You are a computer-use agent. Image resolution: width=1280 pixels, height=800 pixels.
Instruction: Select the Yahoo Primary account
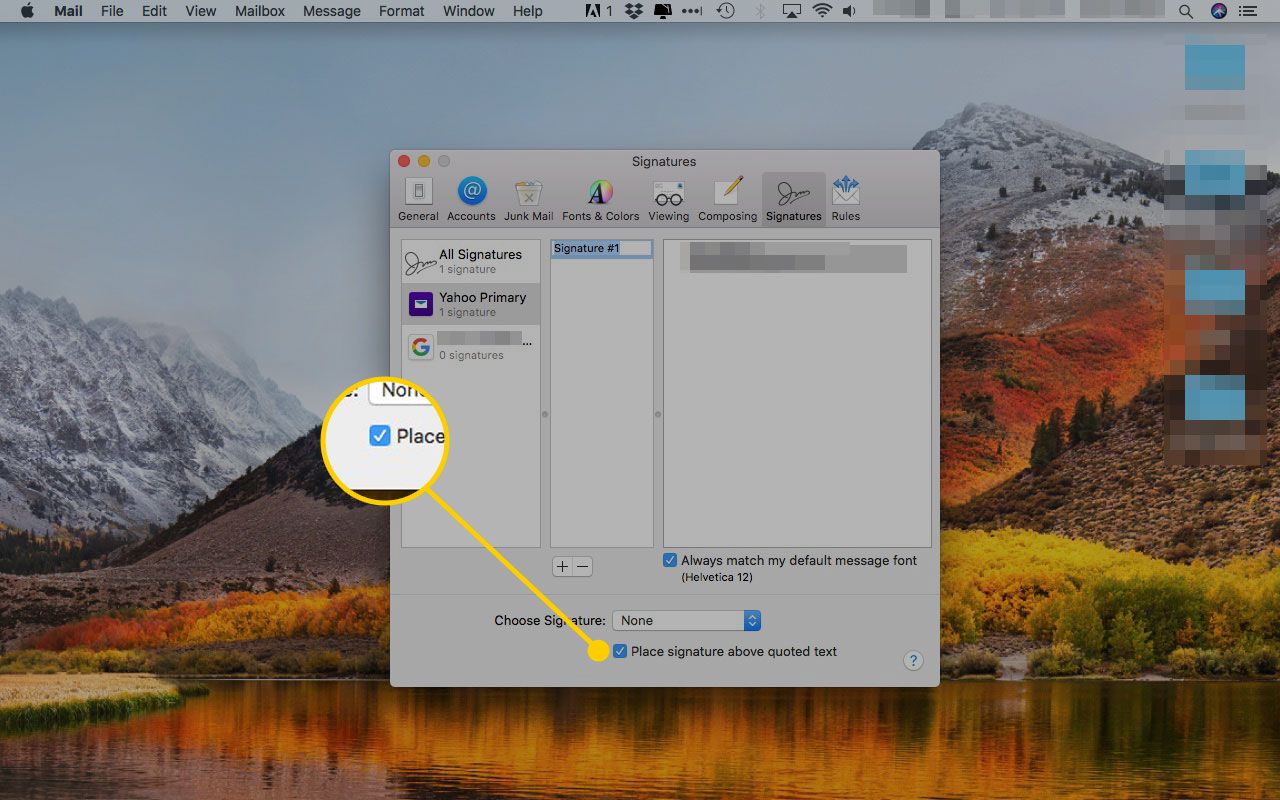[471, 304]
